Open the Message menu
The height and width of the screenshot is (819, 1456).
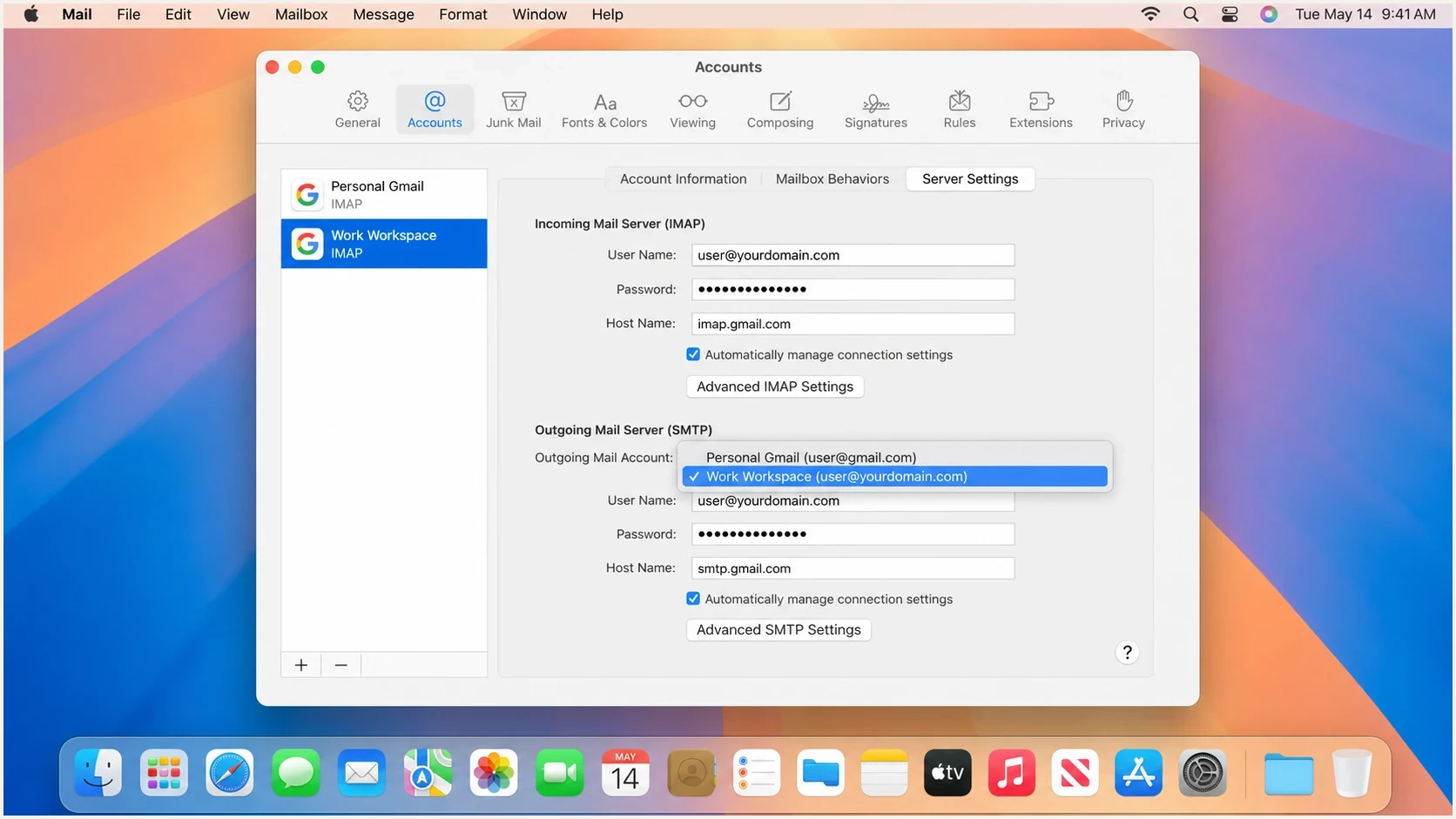pyautogui.click(x=383, y=14)
